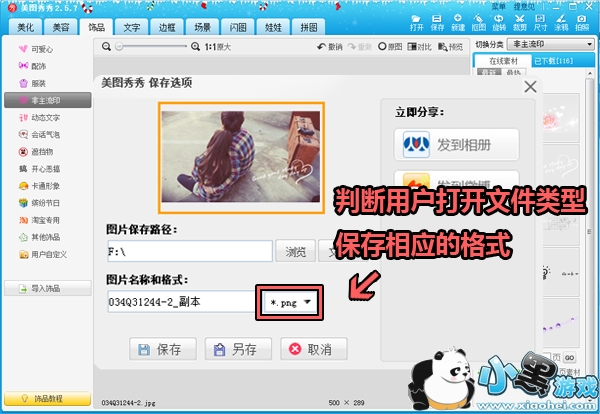Select 用户自定义 user custom category

(x=42, y=254)
